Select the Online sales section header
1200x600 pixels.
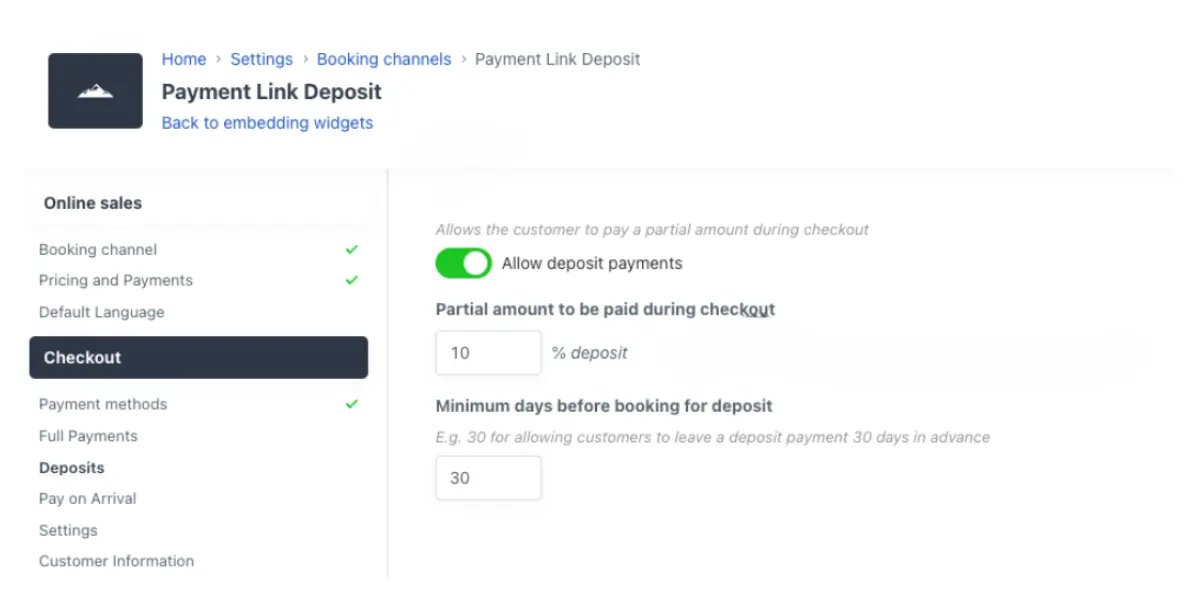[93, 203]
